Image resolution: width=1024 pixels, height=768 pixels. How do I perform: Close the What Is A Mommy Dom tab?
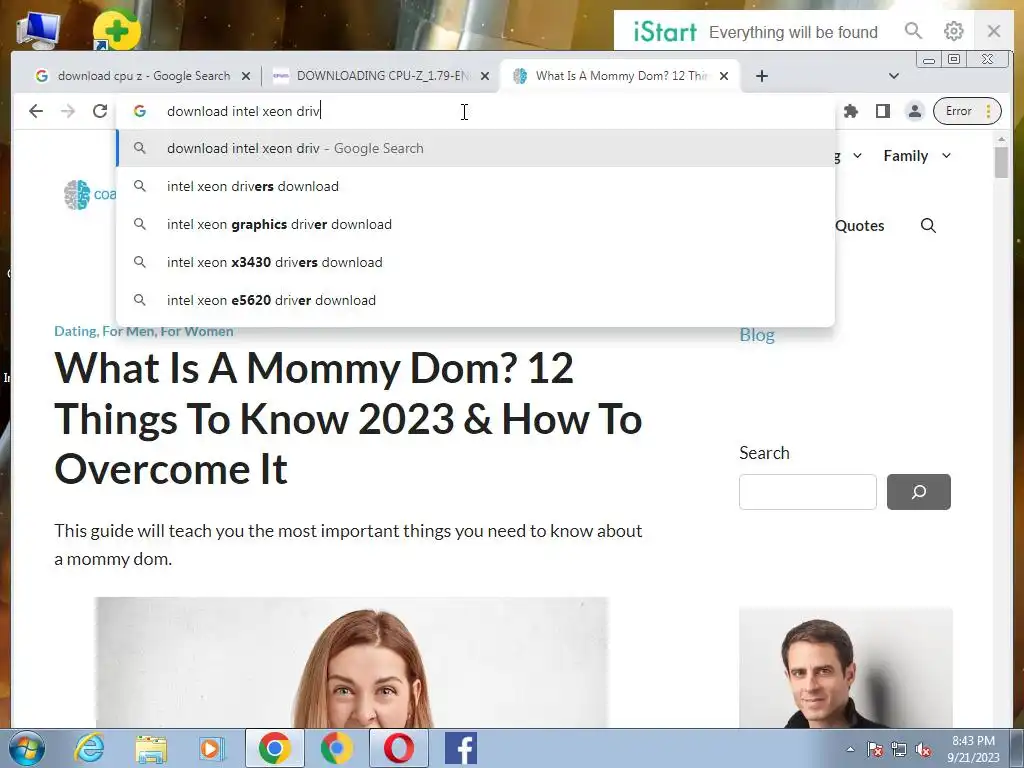[x=724, y=76]
